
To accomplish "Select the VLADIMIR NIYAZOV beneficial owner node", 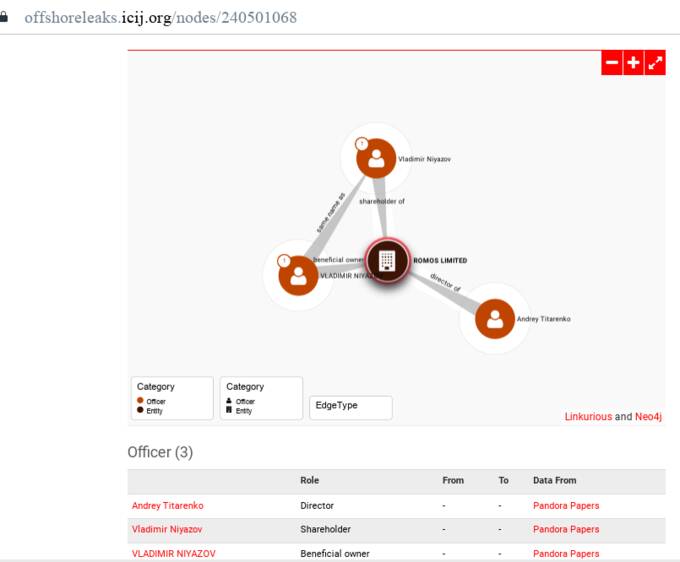I will [298, 274].
